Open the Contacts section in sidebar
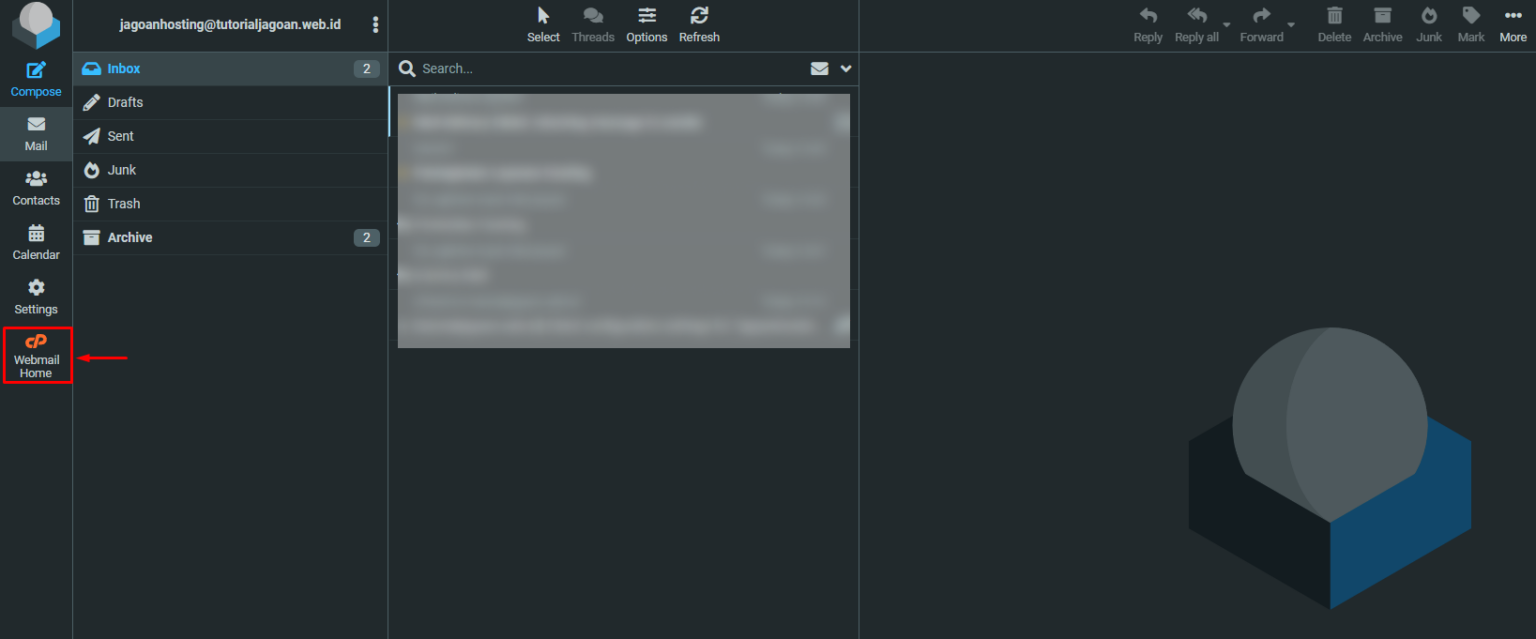Image resolution: width=1536 pixels, height=639 pixels. click(36, 188)
